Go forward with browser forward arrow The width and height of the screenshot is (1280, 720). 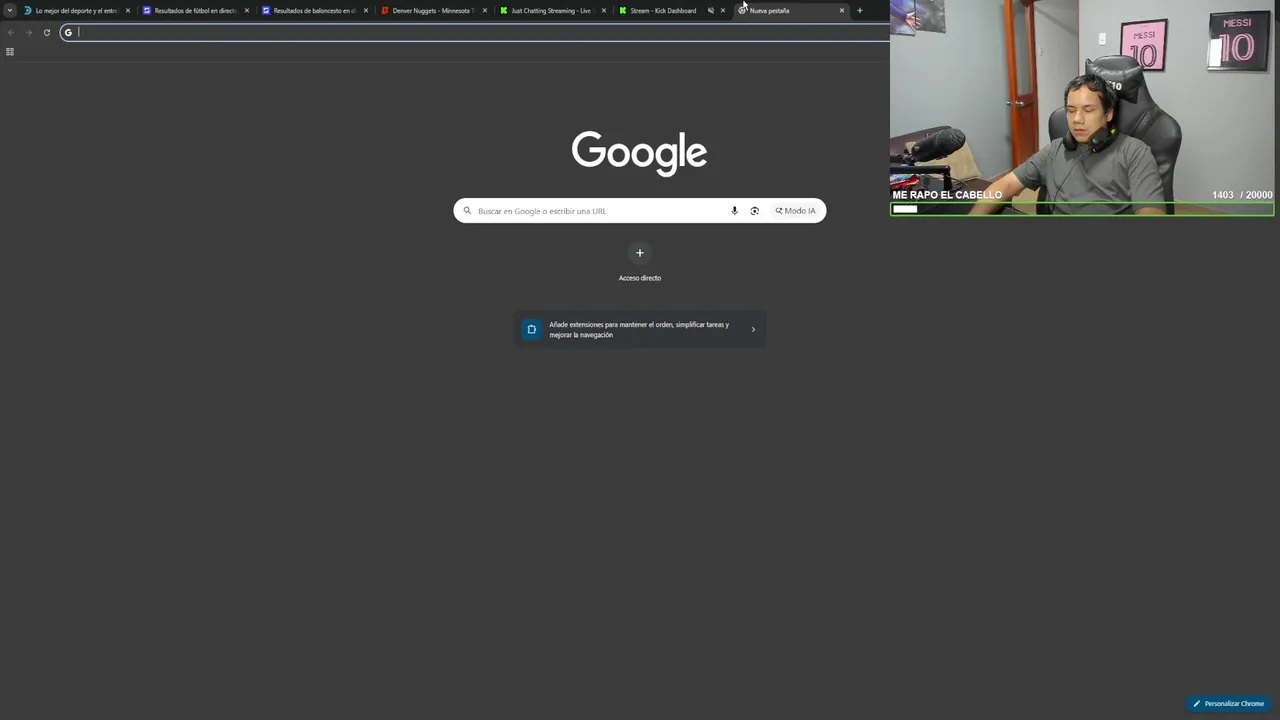point(28,32)
